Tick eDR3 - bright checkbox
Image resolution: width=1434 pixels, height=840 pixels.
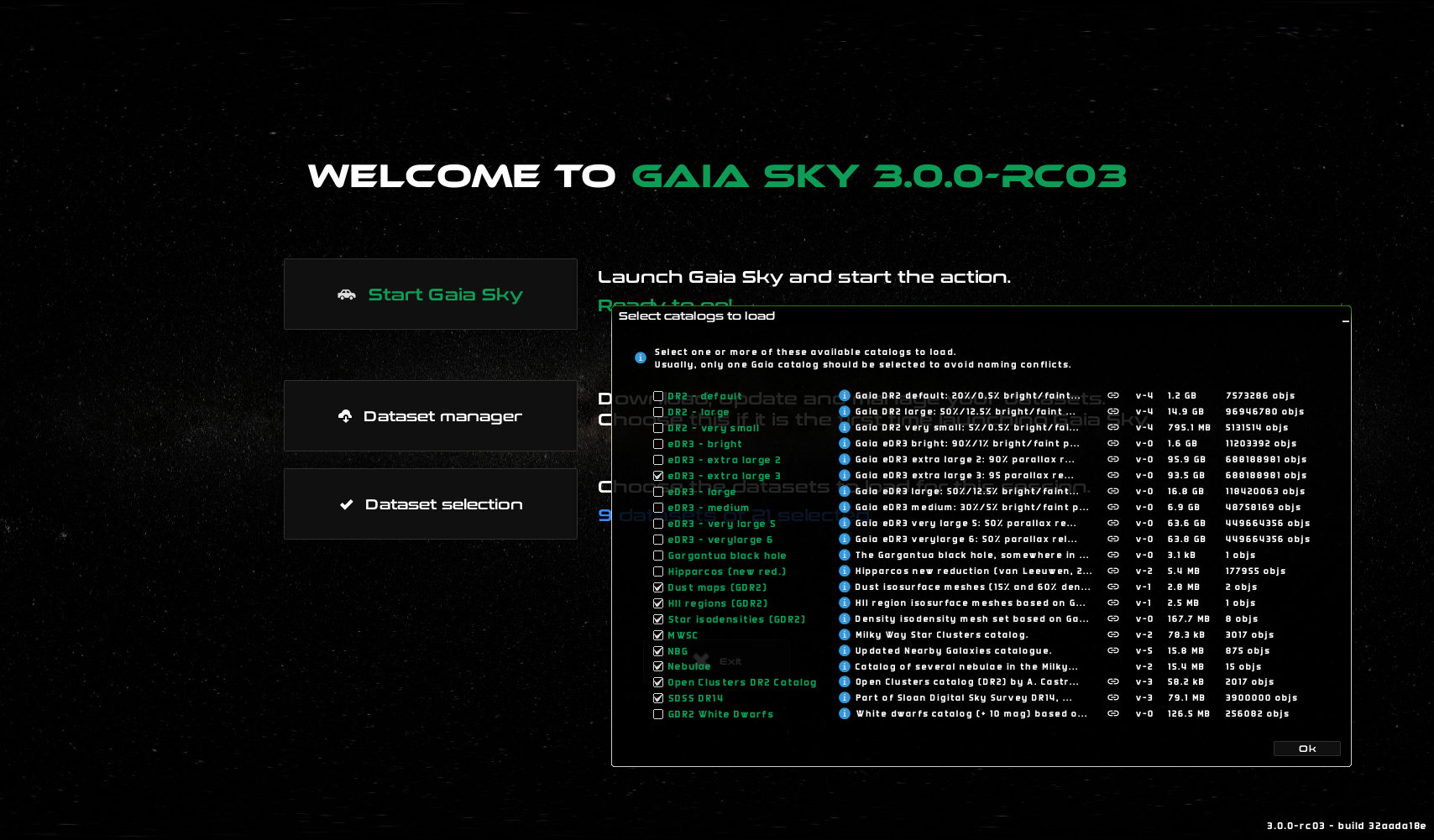click(x=658, y=444)
